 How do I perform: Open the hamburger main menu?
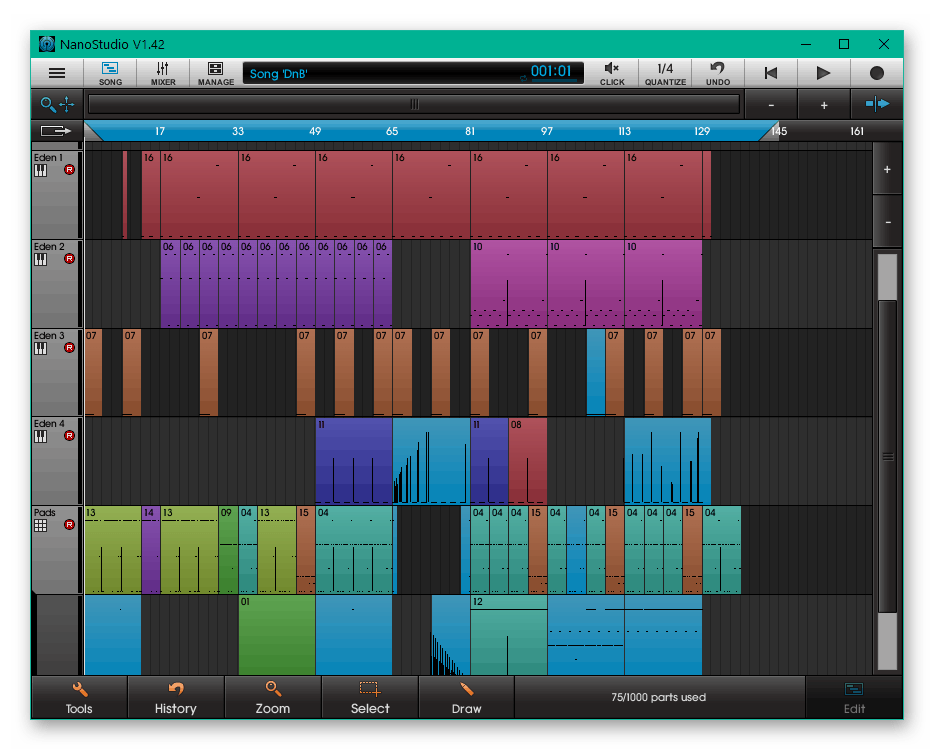[57, 73]
